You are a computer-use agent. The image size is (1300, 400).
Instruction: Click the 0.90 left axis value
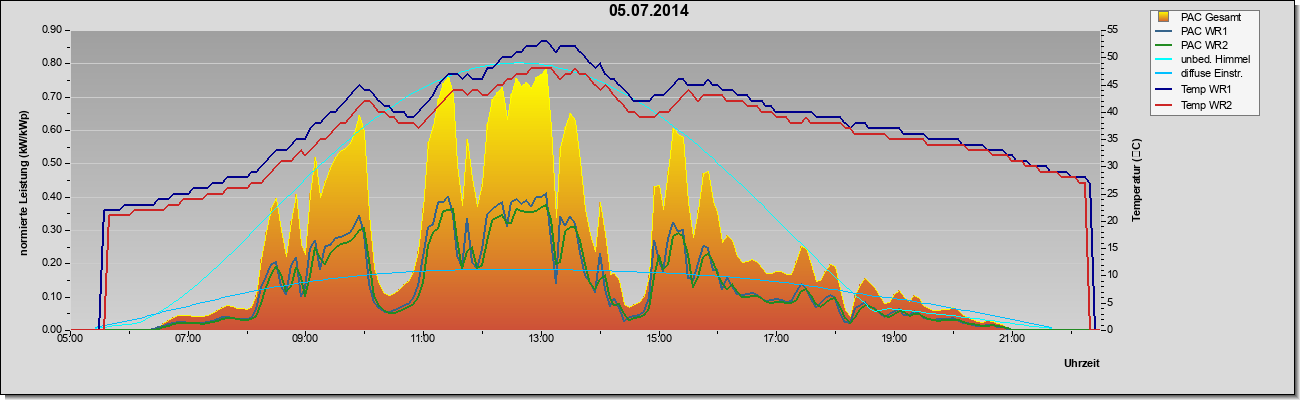click(52, 30)
